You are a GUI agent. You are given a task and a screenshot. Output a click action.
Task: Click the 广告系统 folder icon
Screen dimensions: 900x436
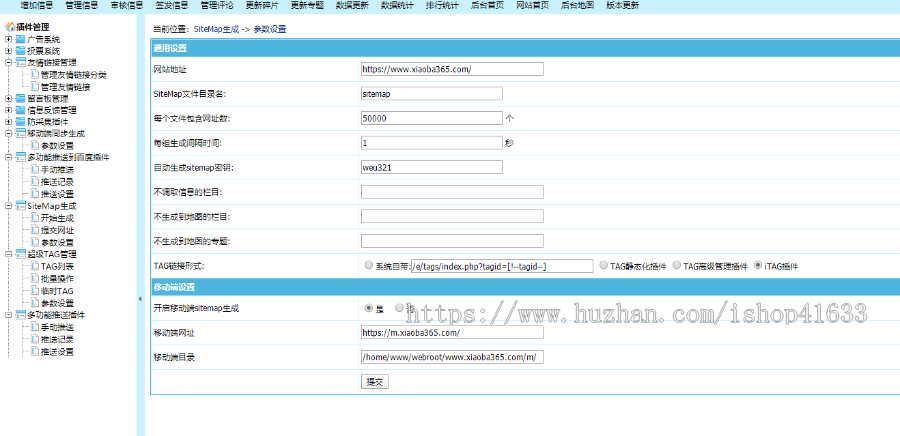coord(21,39)
